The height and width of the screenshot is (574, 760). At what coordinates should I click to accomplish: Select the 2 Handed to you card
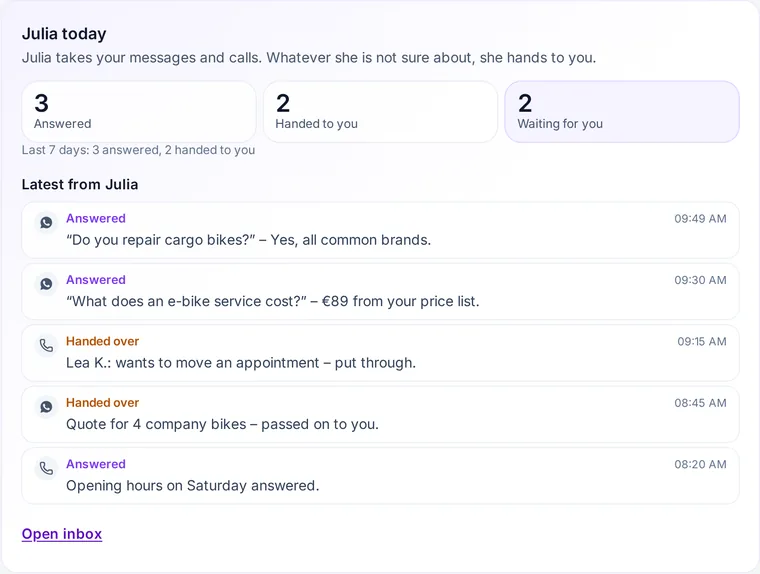[380, 112]
